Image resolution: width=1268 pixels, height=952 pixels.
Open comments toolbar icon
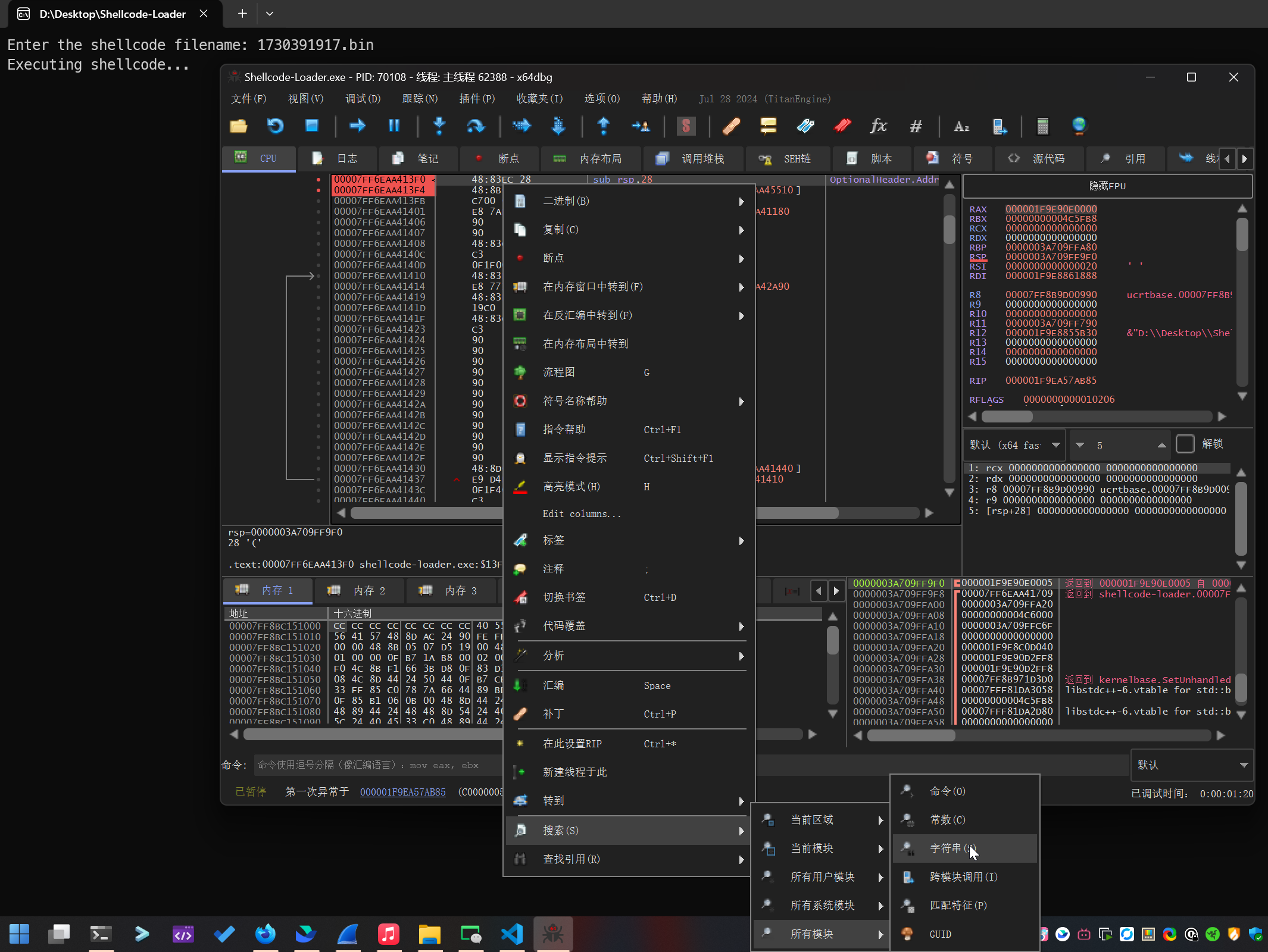(x=769, y=126)
